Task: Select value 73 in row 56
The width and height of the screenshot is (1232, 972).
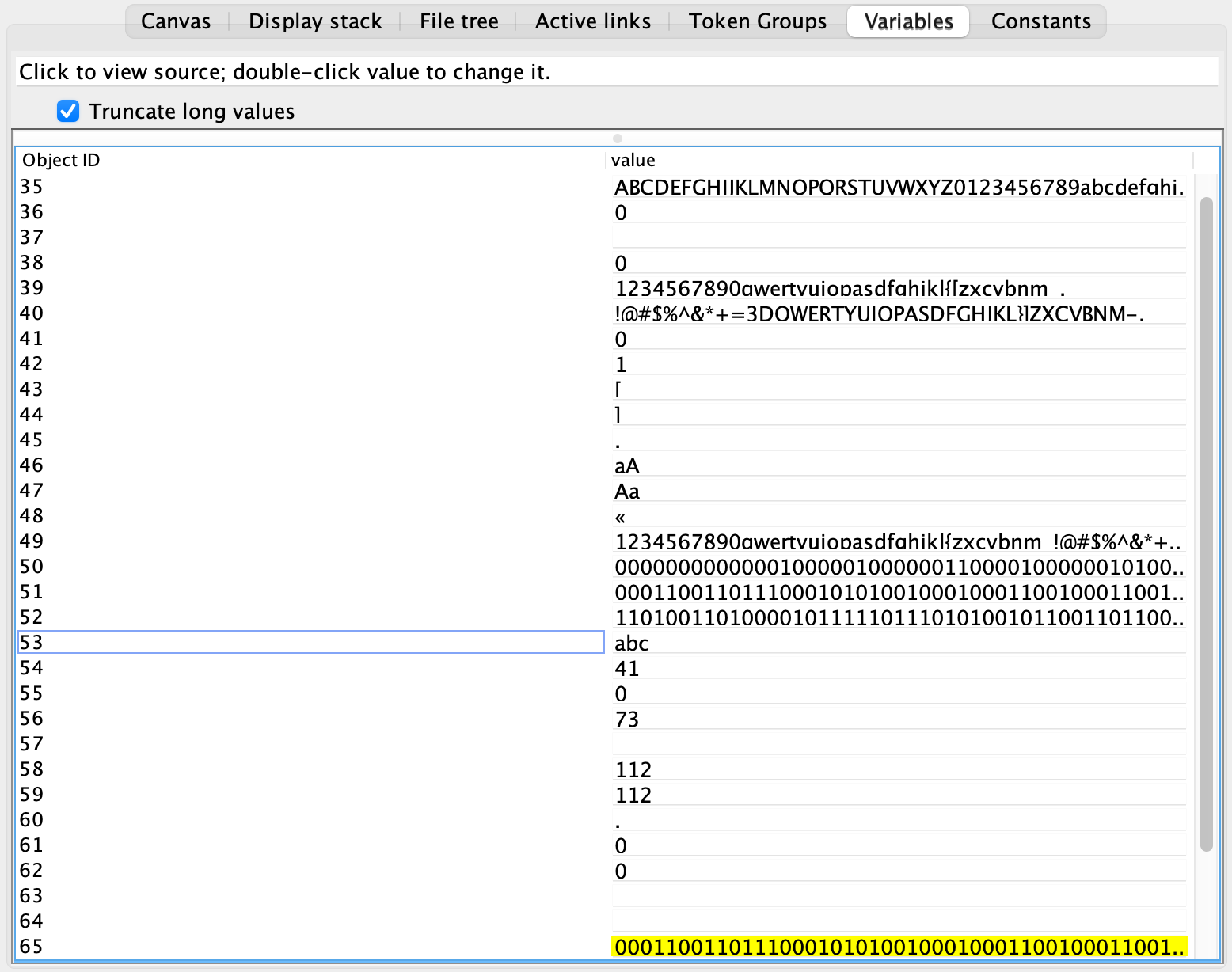Action: click(x=627, y=719)
